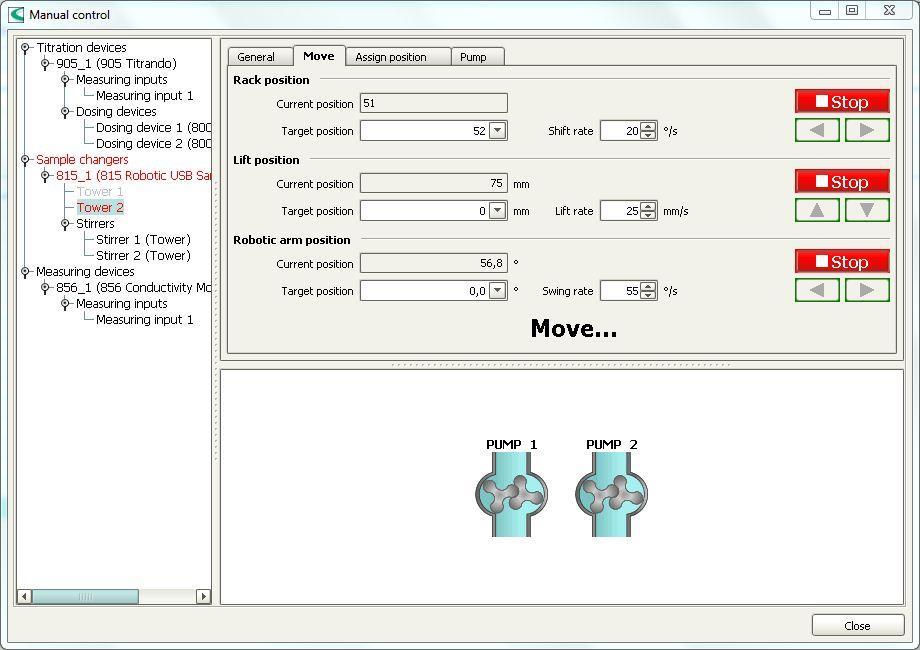This screenshot has height=650, width=920.
Task: Collapse the Stirrers node
Action: (65, 224)
